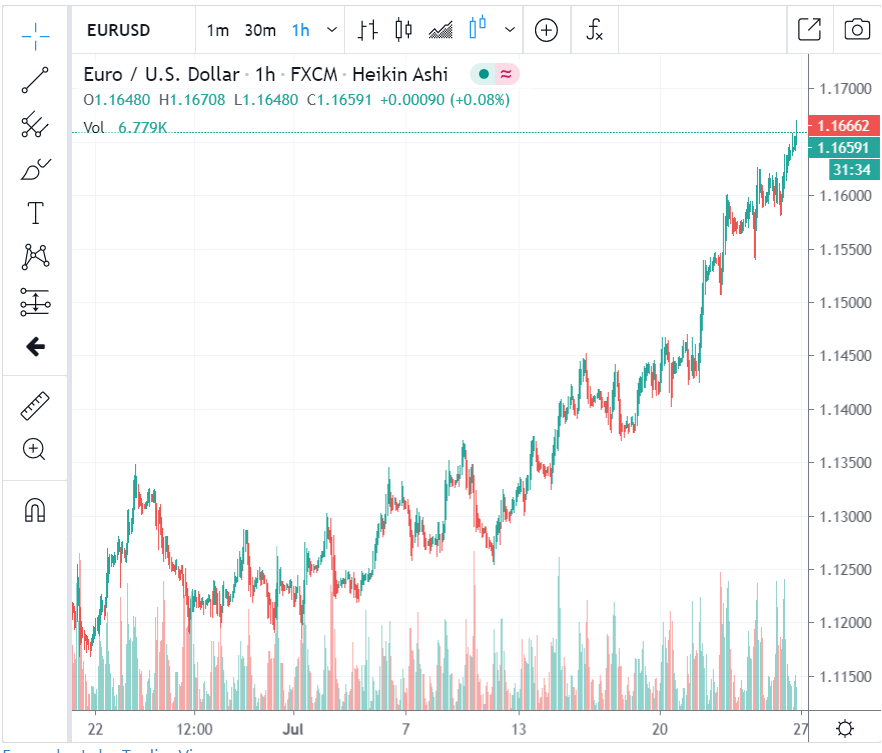Click the red 1.16662 price label
This screenshot has height=753, width=882.
(x=843, y=125)
